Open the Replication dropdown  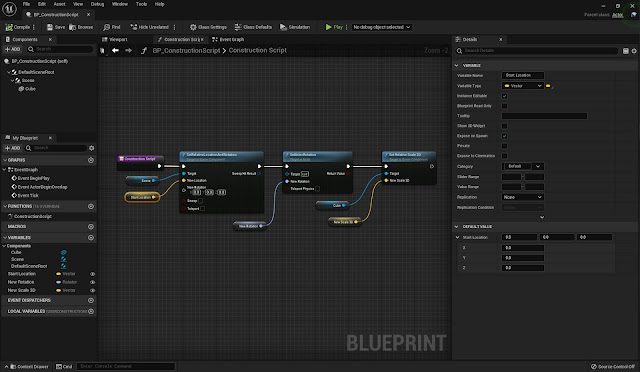523,197
